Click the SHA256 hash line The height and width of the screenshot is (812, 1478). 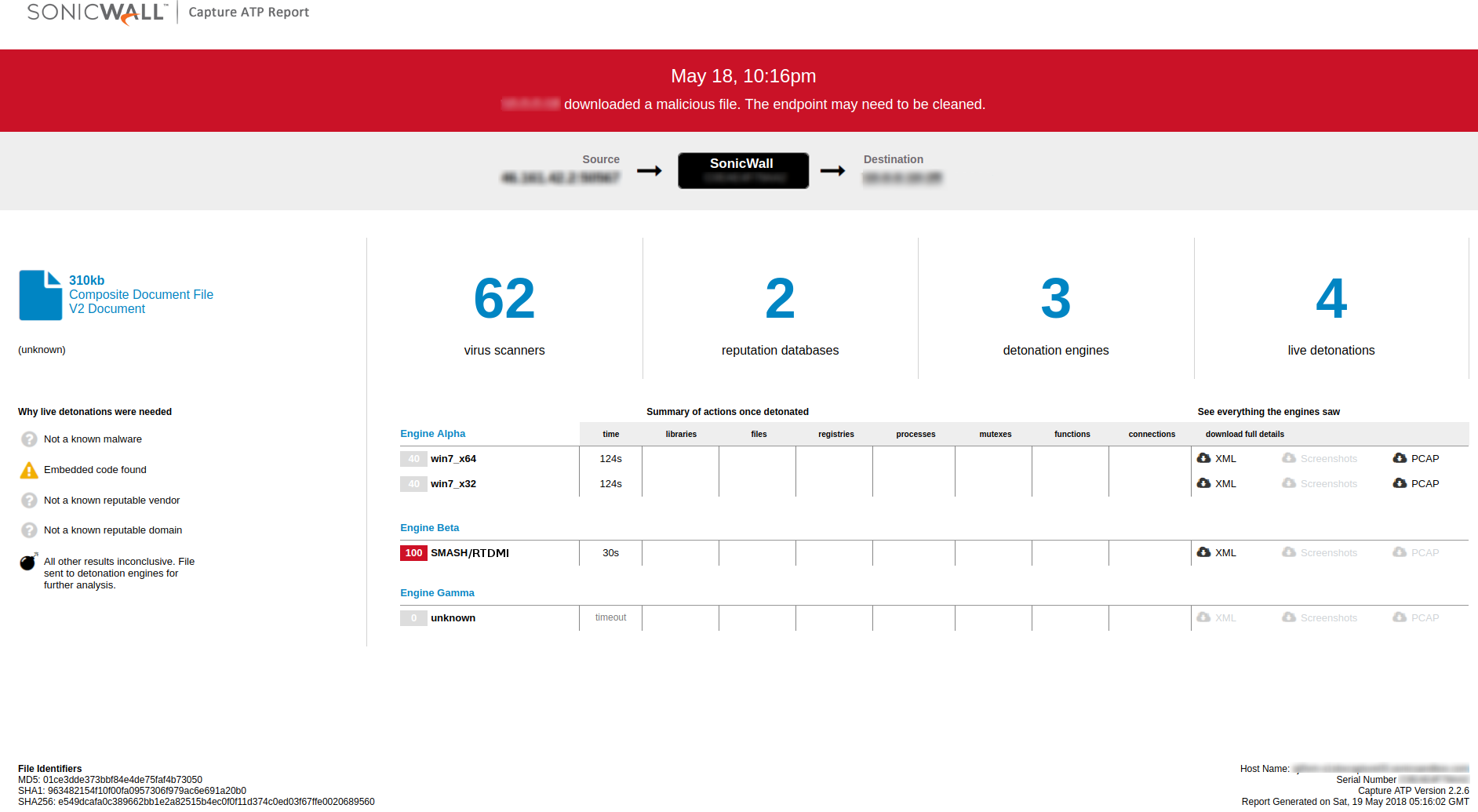196,802
